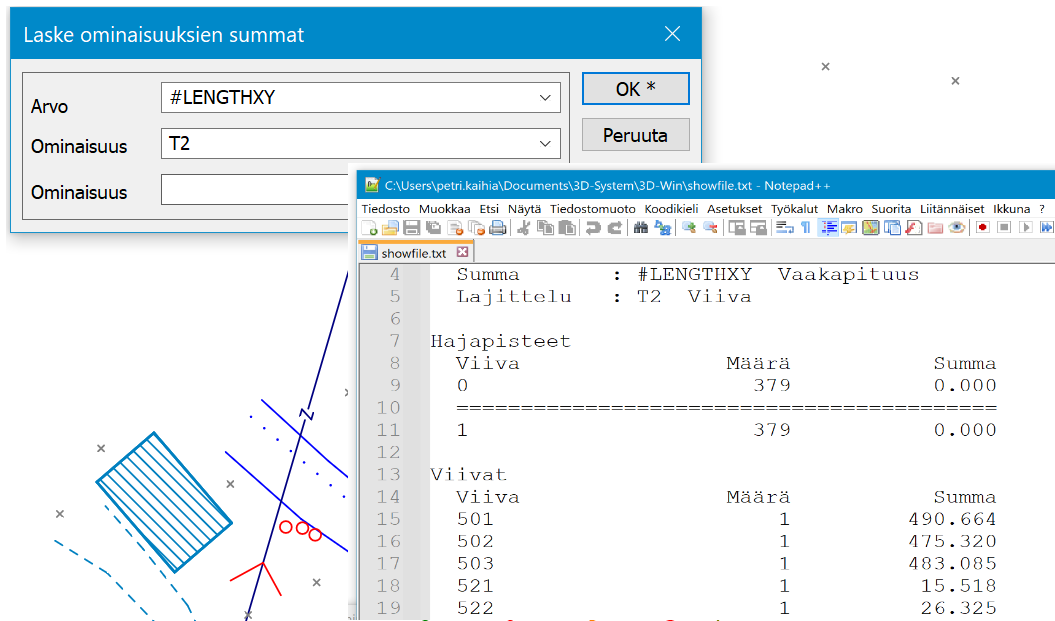Switch to the showfile.txt tab
Screen dimensions: 1055x621
[414, 253]
